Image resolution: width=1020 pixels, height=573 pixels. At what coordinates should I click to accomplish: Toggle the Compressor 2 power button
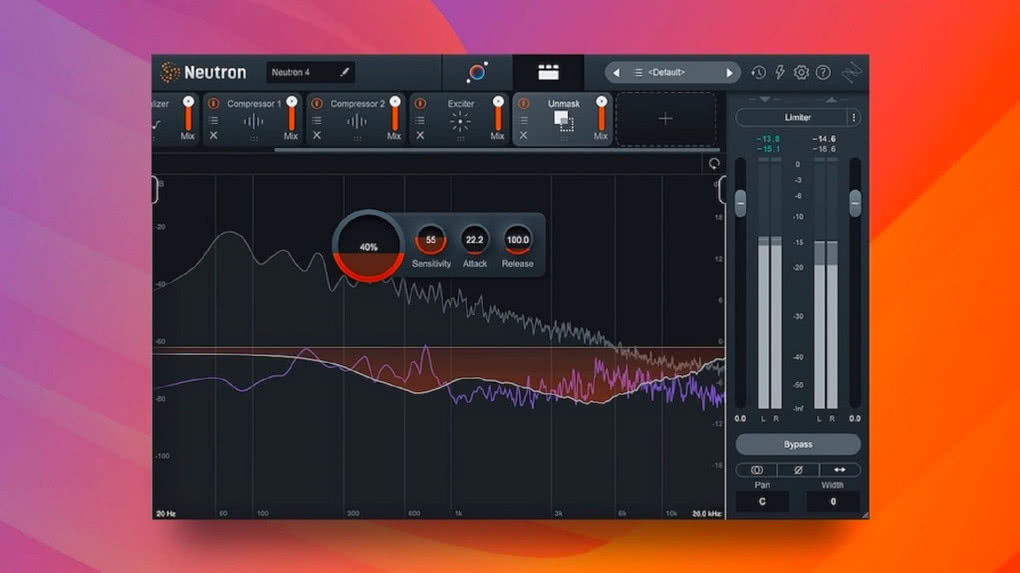317,104
